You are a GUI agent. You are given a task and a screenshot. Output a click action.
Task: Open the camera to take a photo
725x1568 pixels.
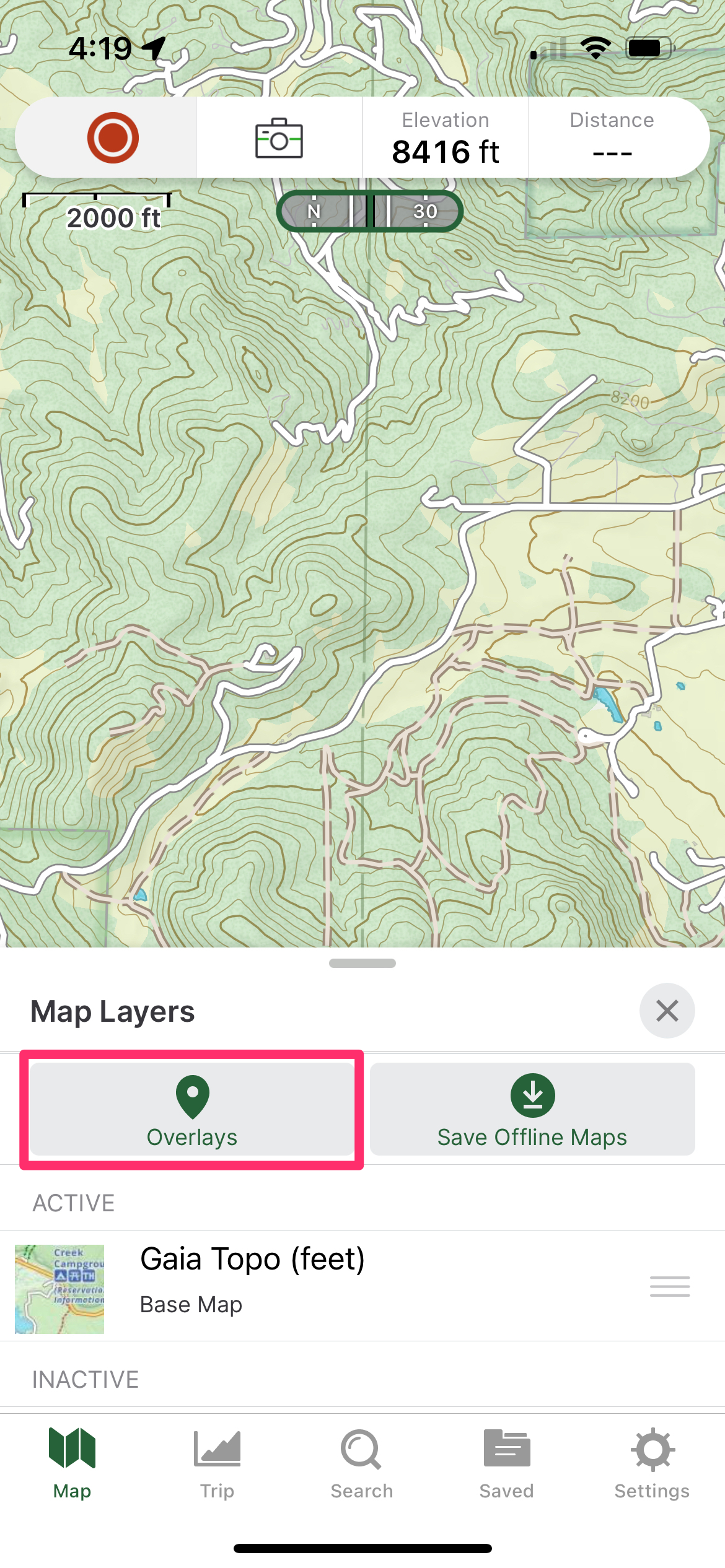[x=279, y=137]
